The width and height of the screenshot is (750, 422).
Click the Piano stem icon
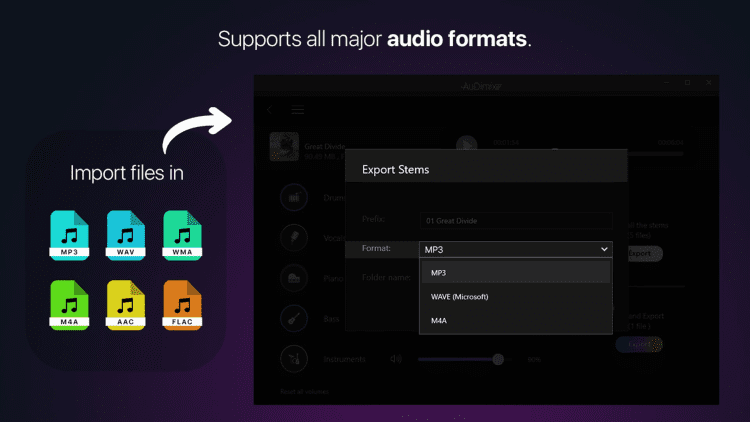[x=294, y=278]
